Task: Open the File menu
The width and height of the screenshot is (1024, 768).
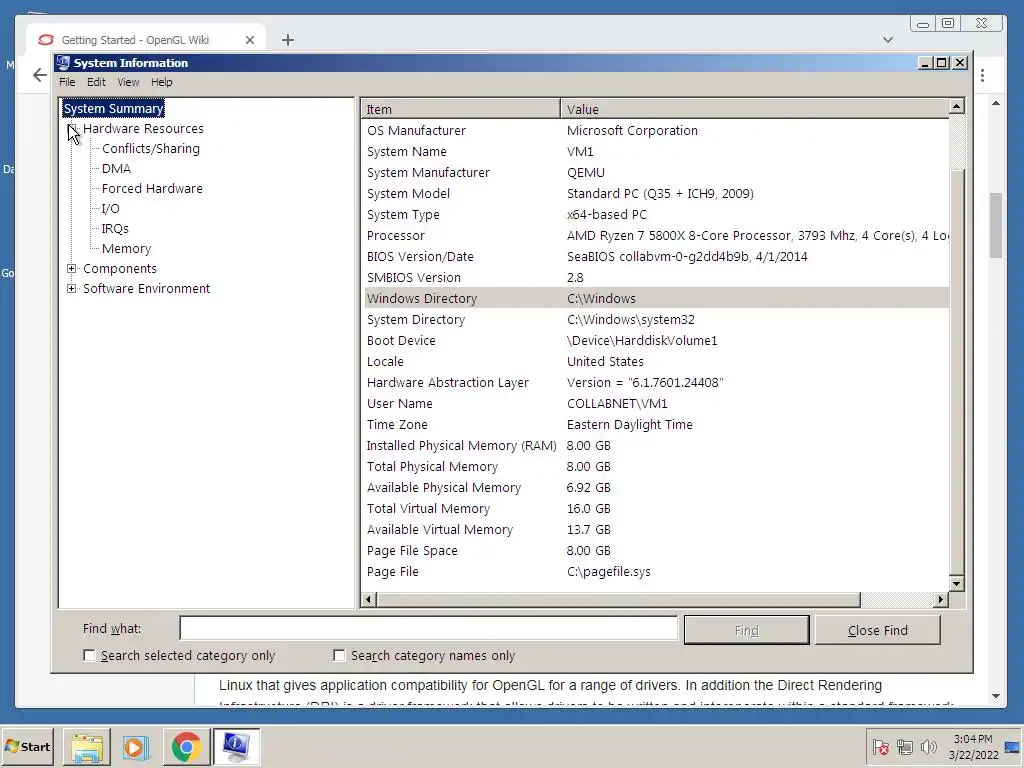Action: click(x=67, y=82)
